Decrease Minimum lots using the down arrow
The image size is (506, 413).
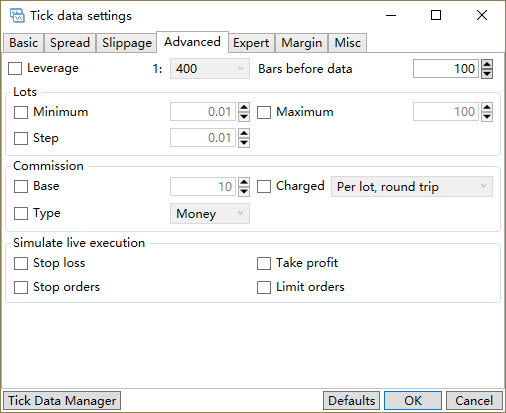coord(244,116)
